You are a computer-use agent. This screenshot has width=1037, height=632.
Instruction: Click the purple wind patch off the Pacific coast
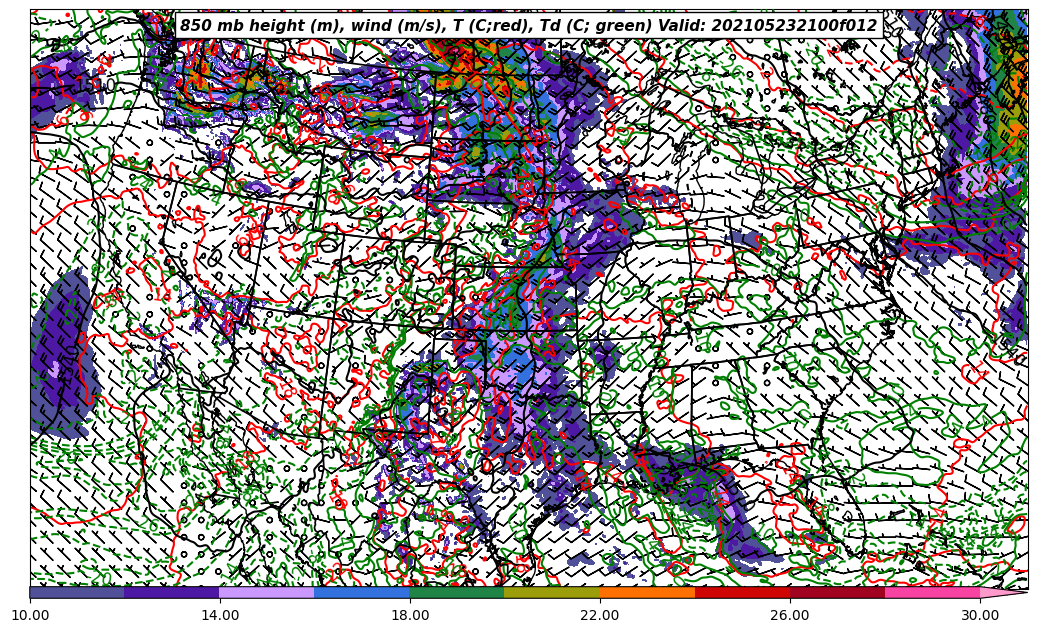[x=63, y=356]
